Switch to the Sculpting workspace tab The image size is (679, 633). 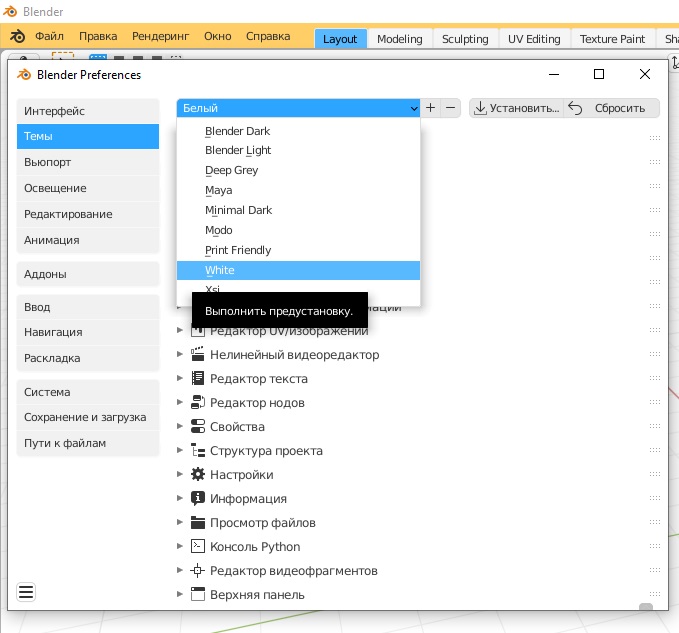[x=465, y=39]
